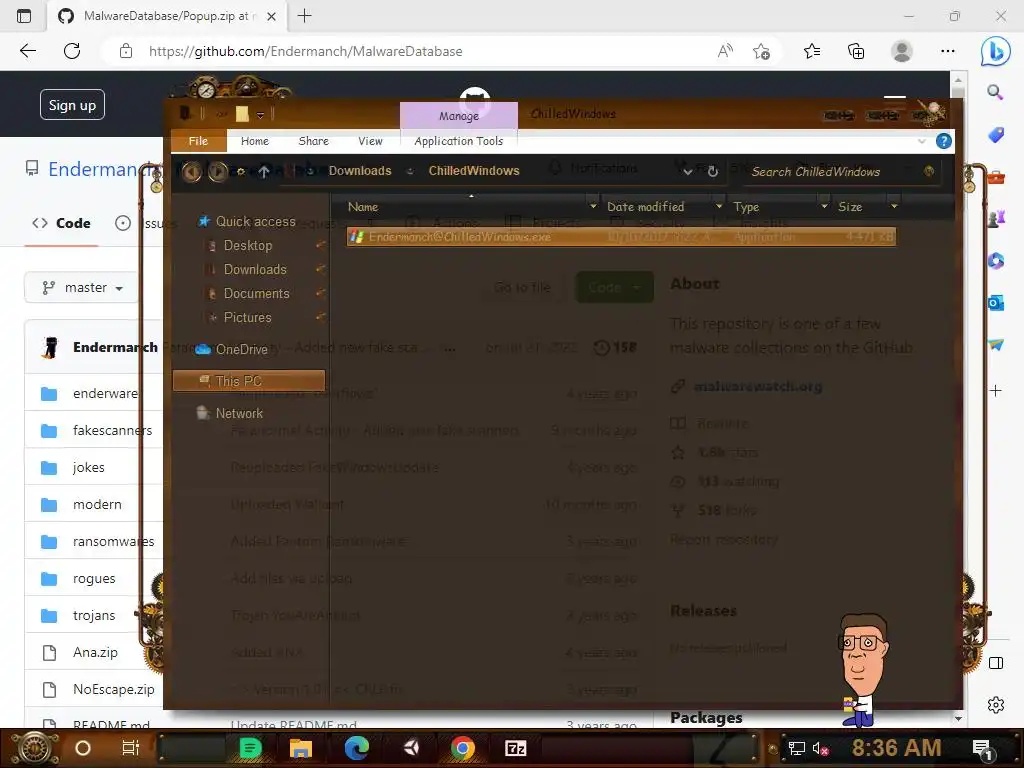1024x768 pixels.
Task: Open a new Edge tab
Action: [x=304, y=16]
